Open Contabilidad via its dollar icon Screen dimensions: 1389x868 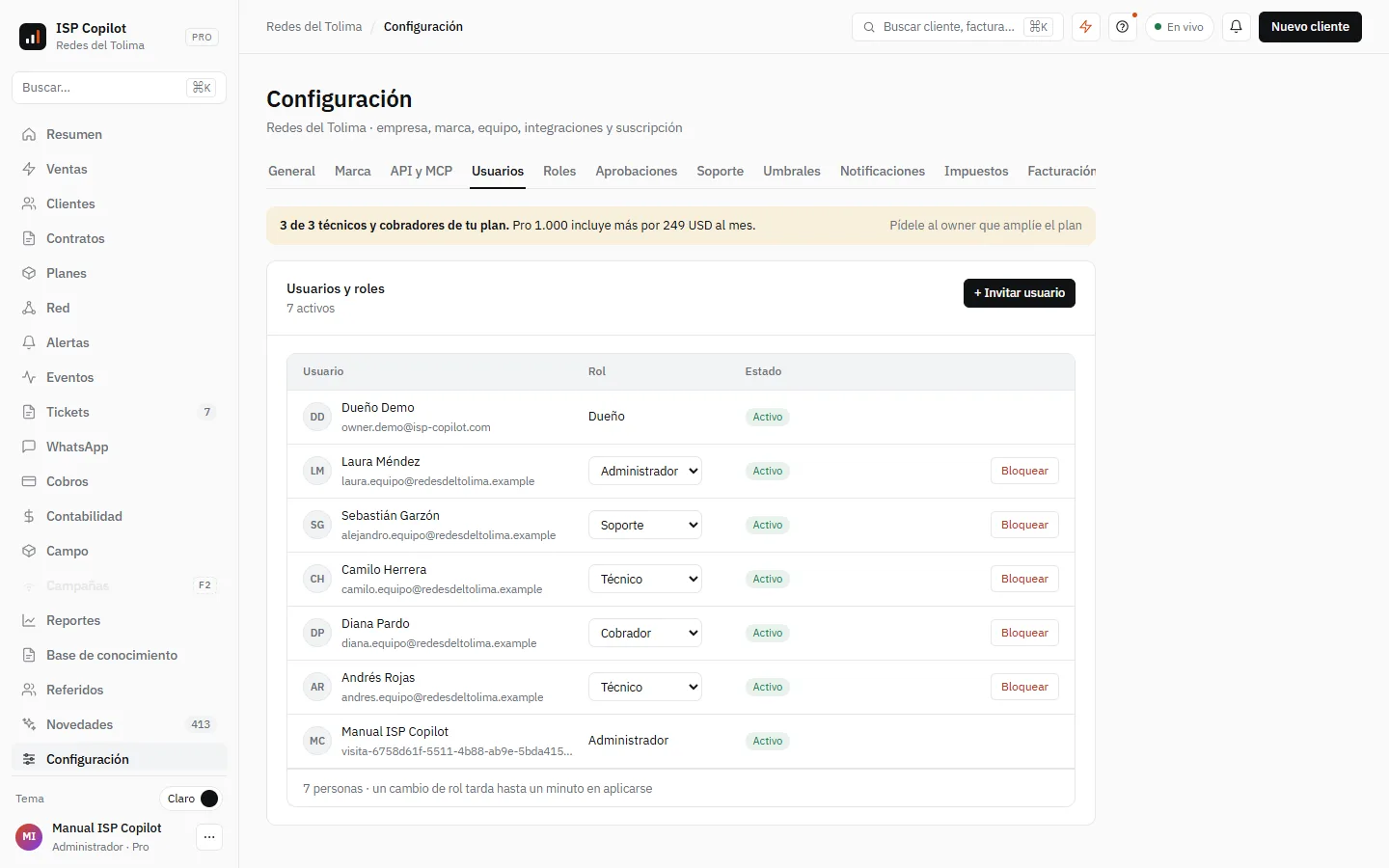pyautogui.click(x=29, y=516)
